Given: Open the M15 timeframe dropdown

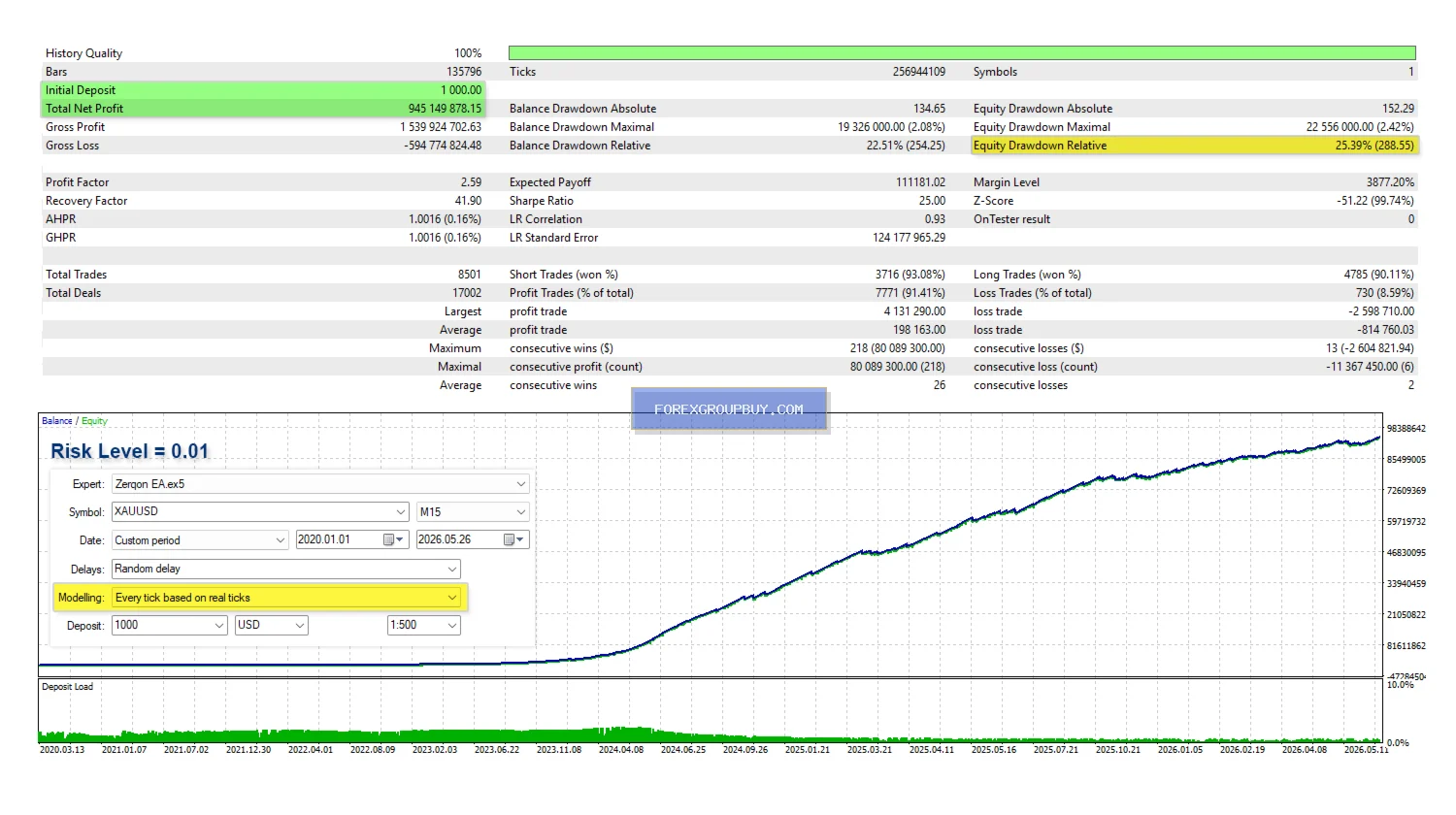Looking at the screenshot, I should (473, 511).
